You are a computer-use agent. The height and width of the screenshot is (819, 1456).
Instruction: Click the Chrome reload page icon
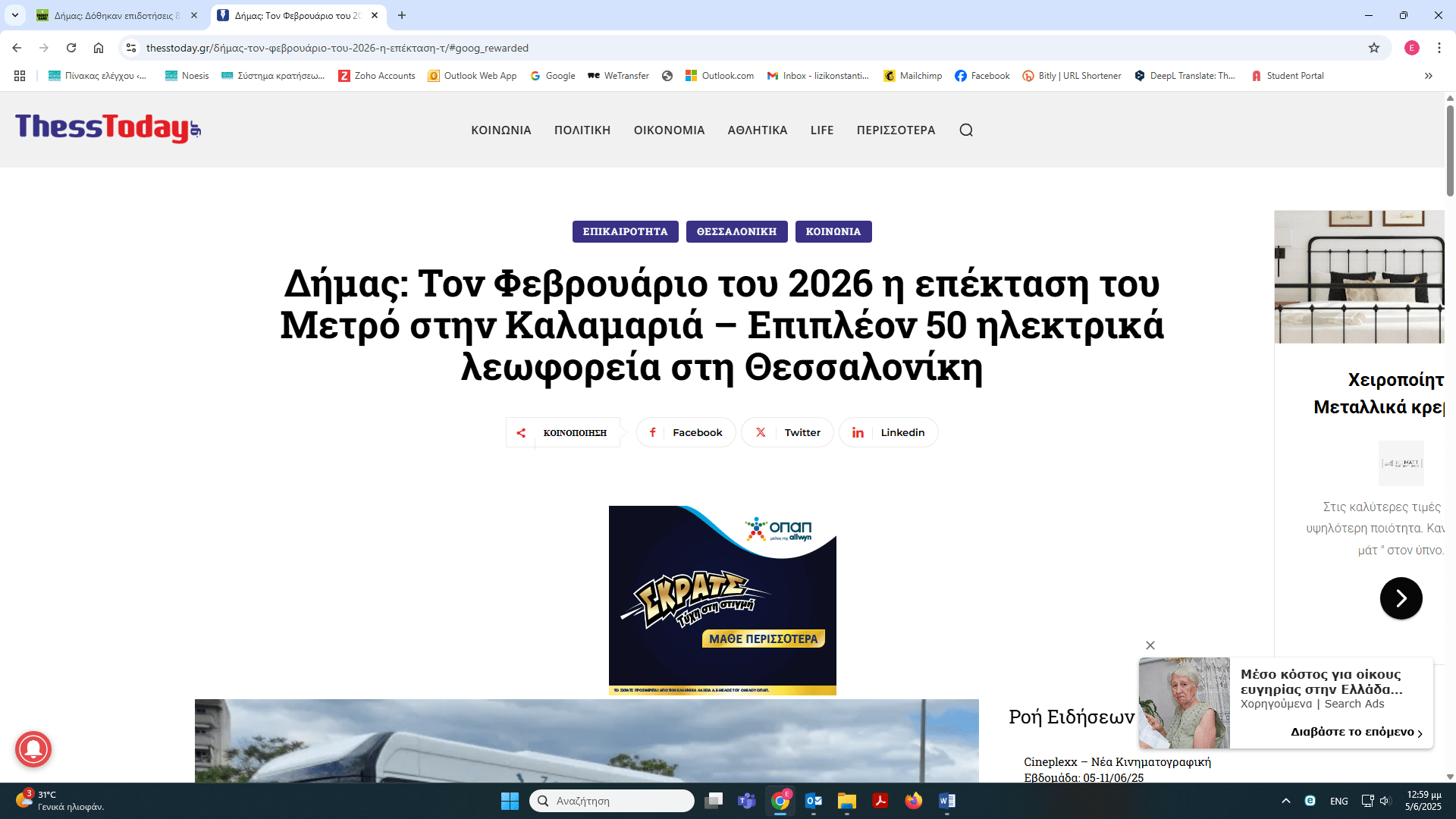pos(71,48)
